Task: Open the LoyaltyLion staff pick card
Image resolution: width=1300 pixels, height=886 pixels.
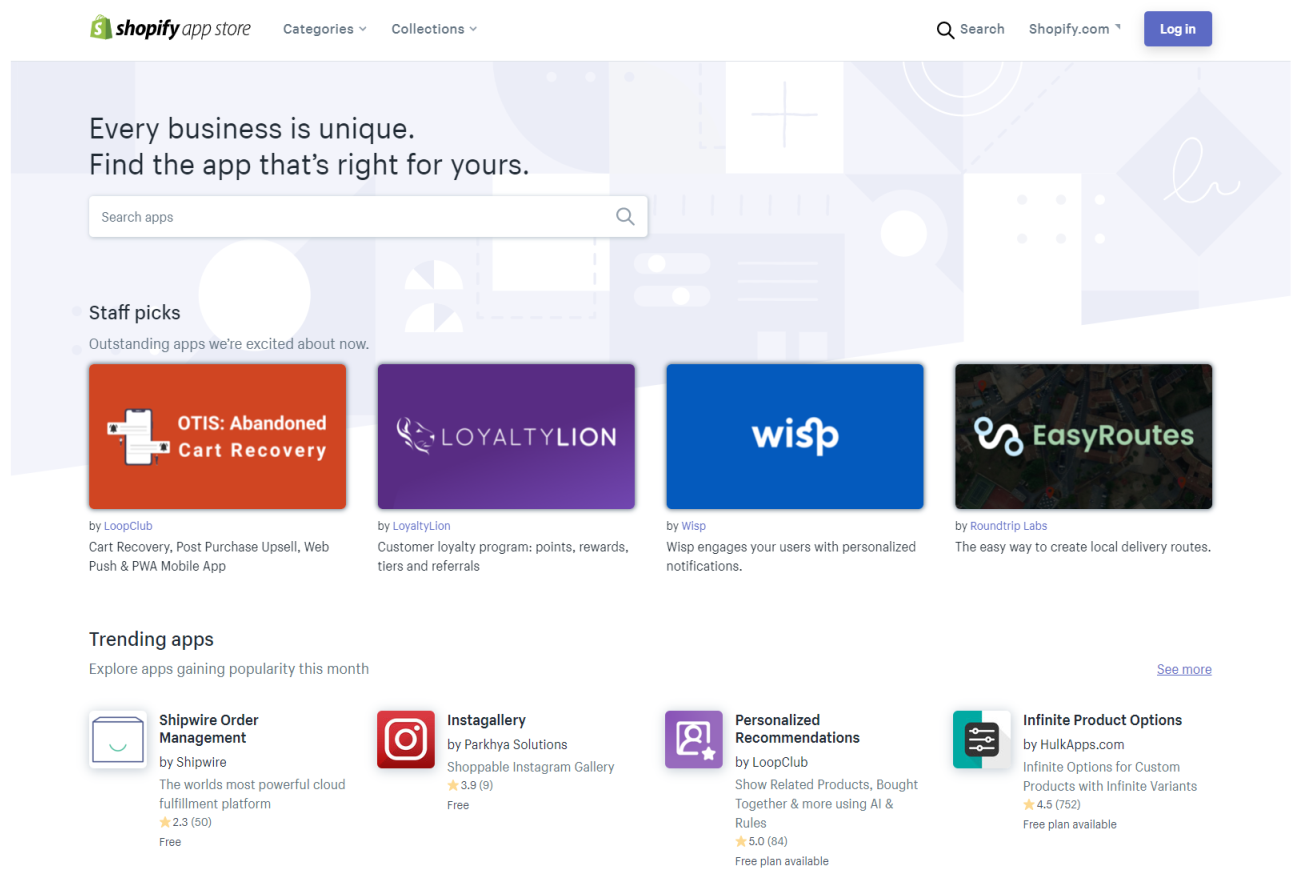Action: (506, 436)
